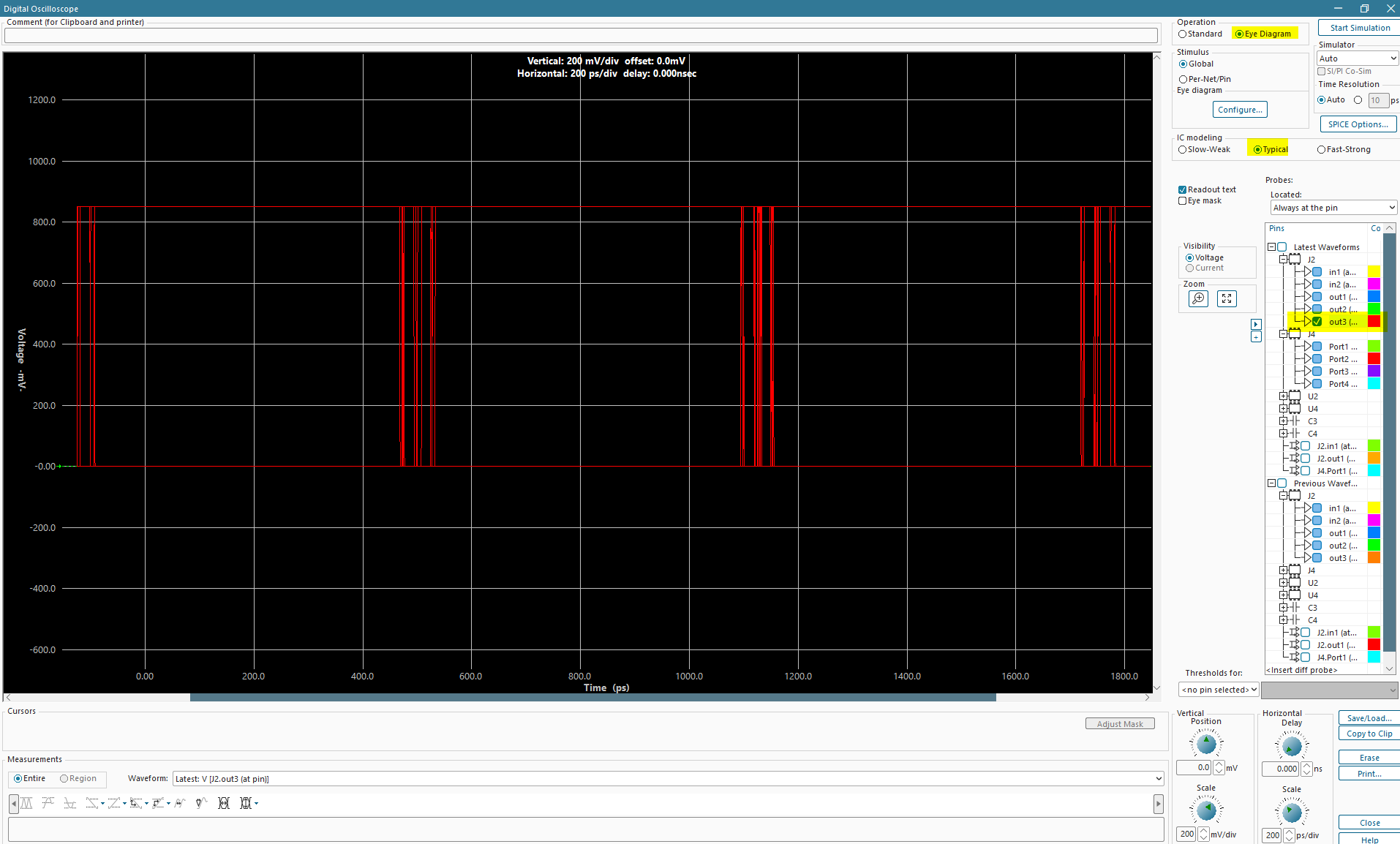This screenshot has height=844, width=1400.
Task: Select the Zoom In magnifier tool
Action: (x=1198, y=298)
